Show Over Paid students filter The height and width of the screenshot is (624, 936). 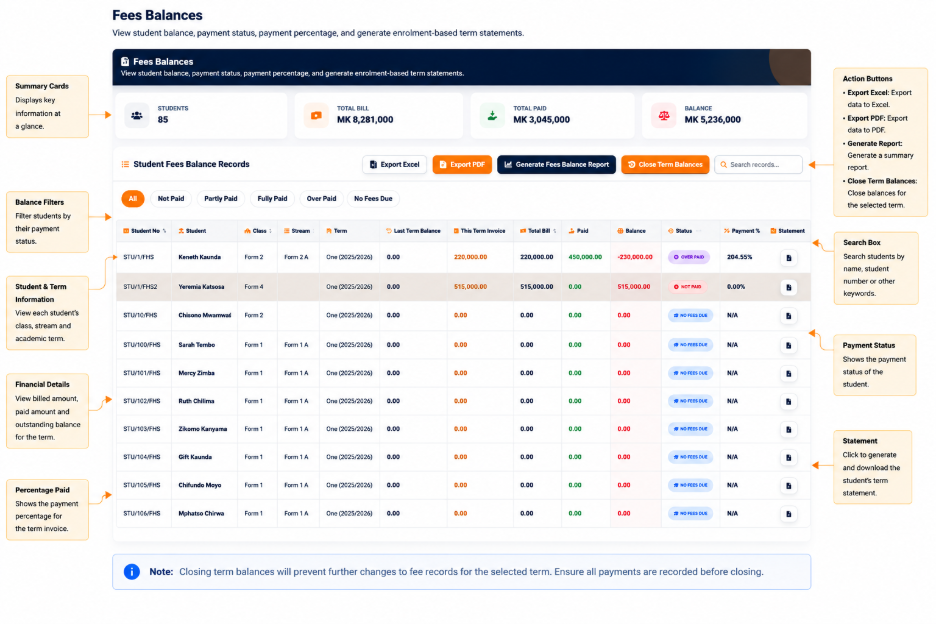click(321, 198)
